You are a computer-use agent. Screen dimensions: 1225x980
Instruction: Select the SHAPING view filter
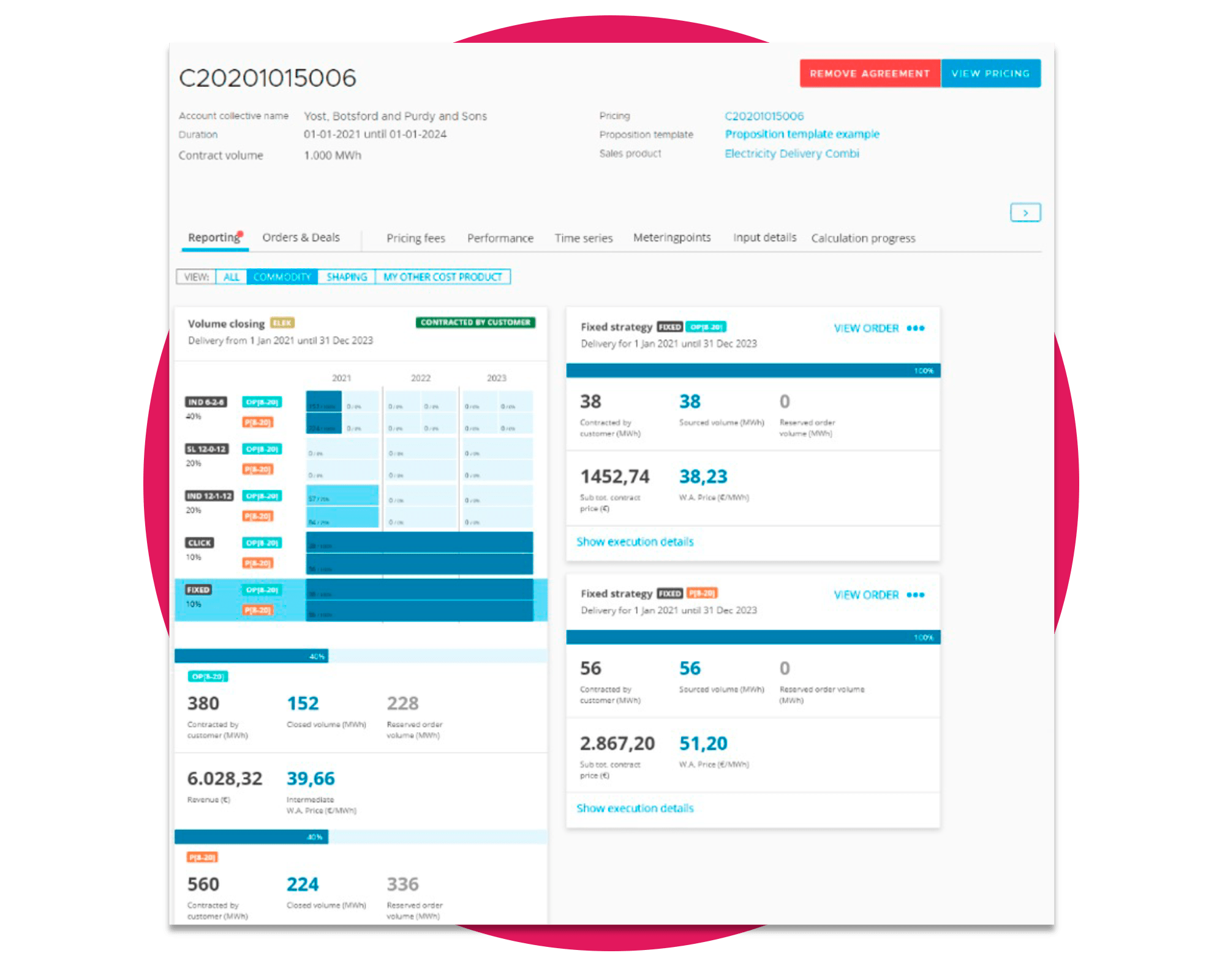coord(347,277)
